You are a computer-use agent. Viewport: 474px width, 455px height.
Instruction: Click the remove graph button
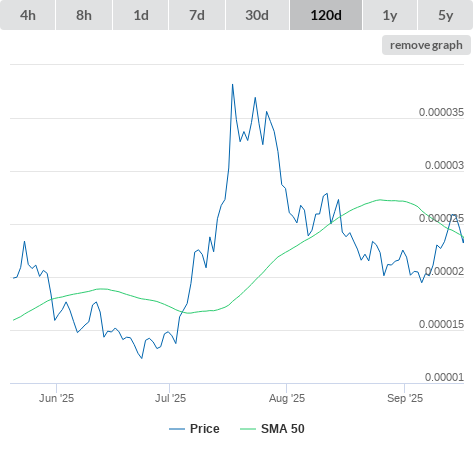point(426,45)
